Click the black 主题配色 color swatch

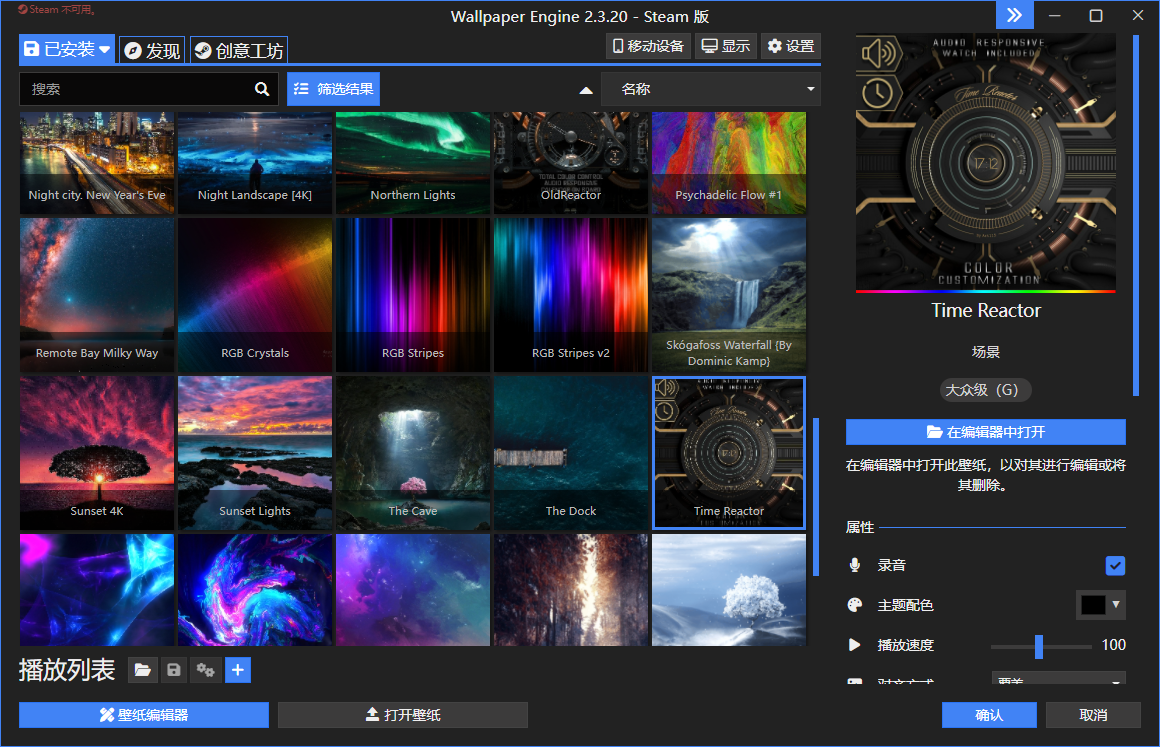[x=1093, y=604]
